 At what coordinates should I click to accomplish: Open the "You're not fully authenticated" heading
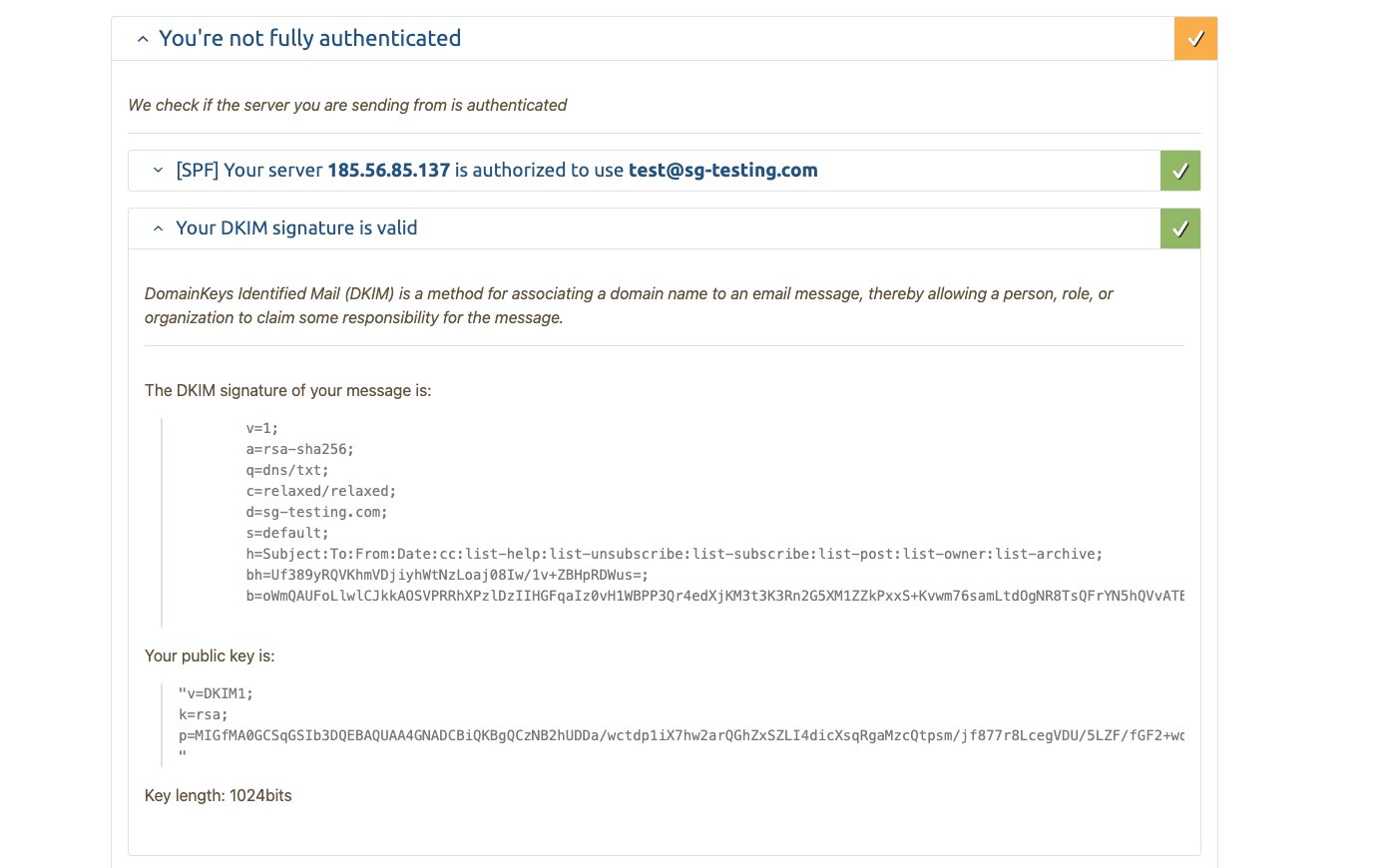pos(309,39)
